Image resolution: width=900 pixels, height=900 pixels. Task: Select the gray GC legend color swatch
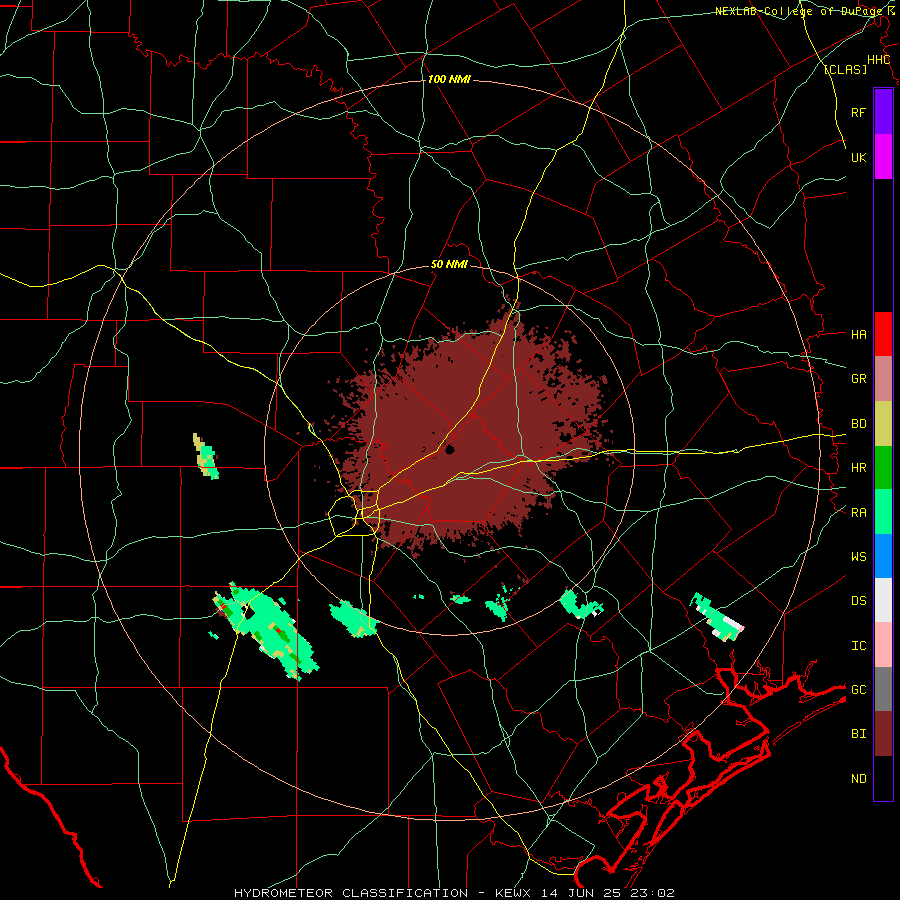pyautogui.click(x=883, y=689)
